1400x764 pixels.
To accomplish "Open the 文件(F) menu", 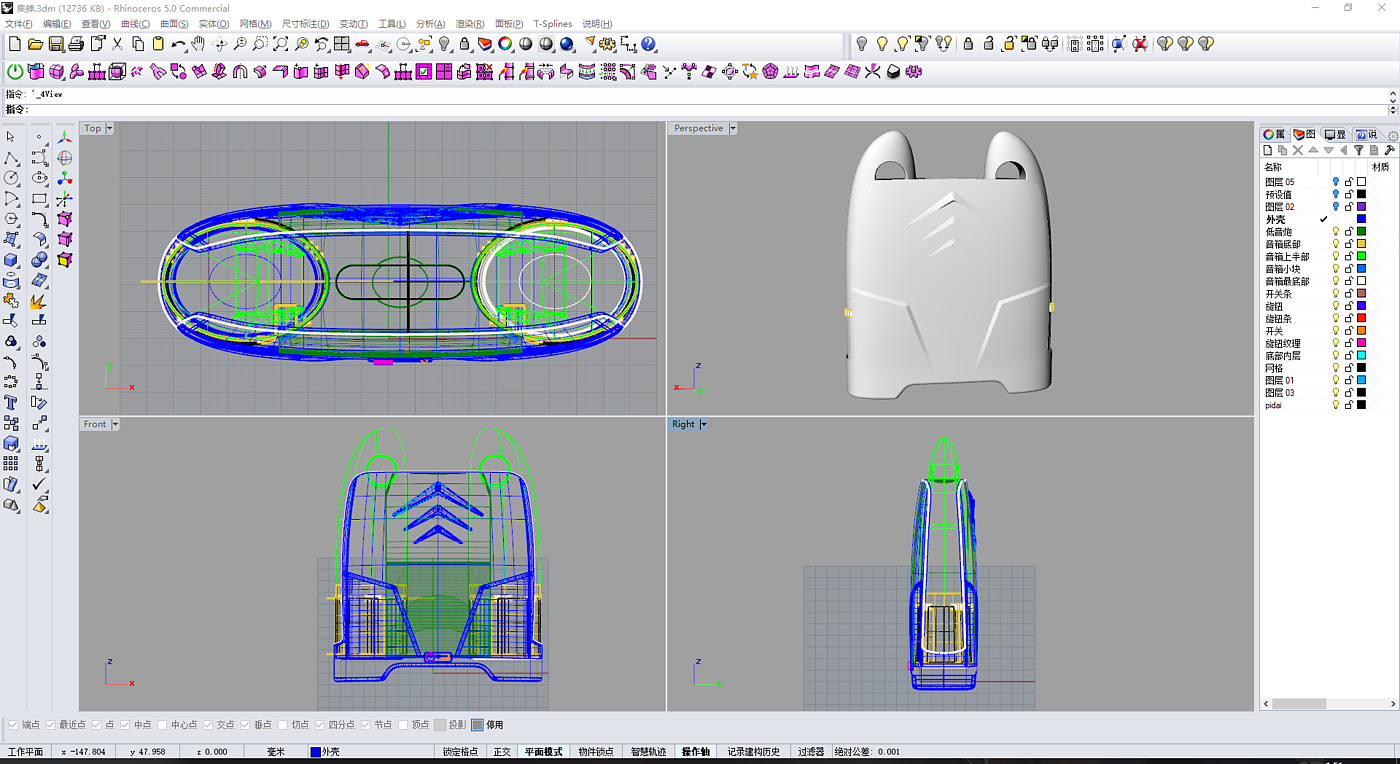I will 19,24.
